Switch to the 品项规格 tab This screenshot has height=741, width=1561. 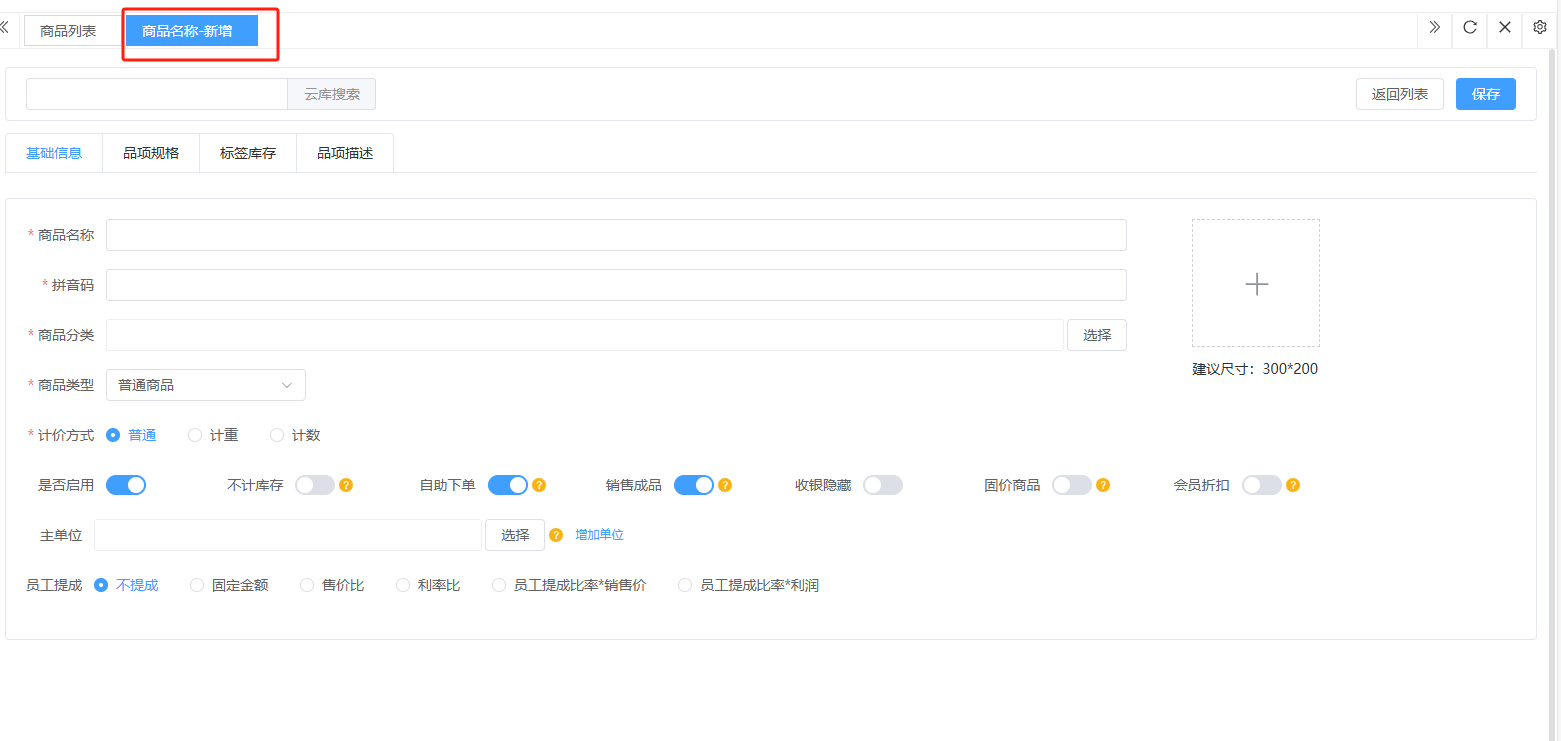[x=151, y=153]
